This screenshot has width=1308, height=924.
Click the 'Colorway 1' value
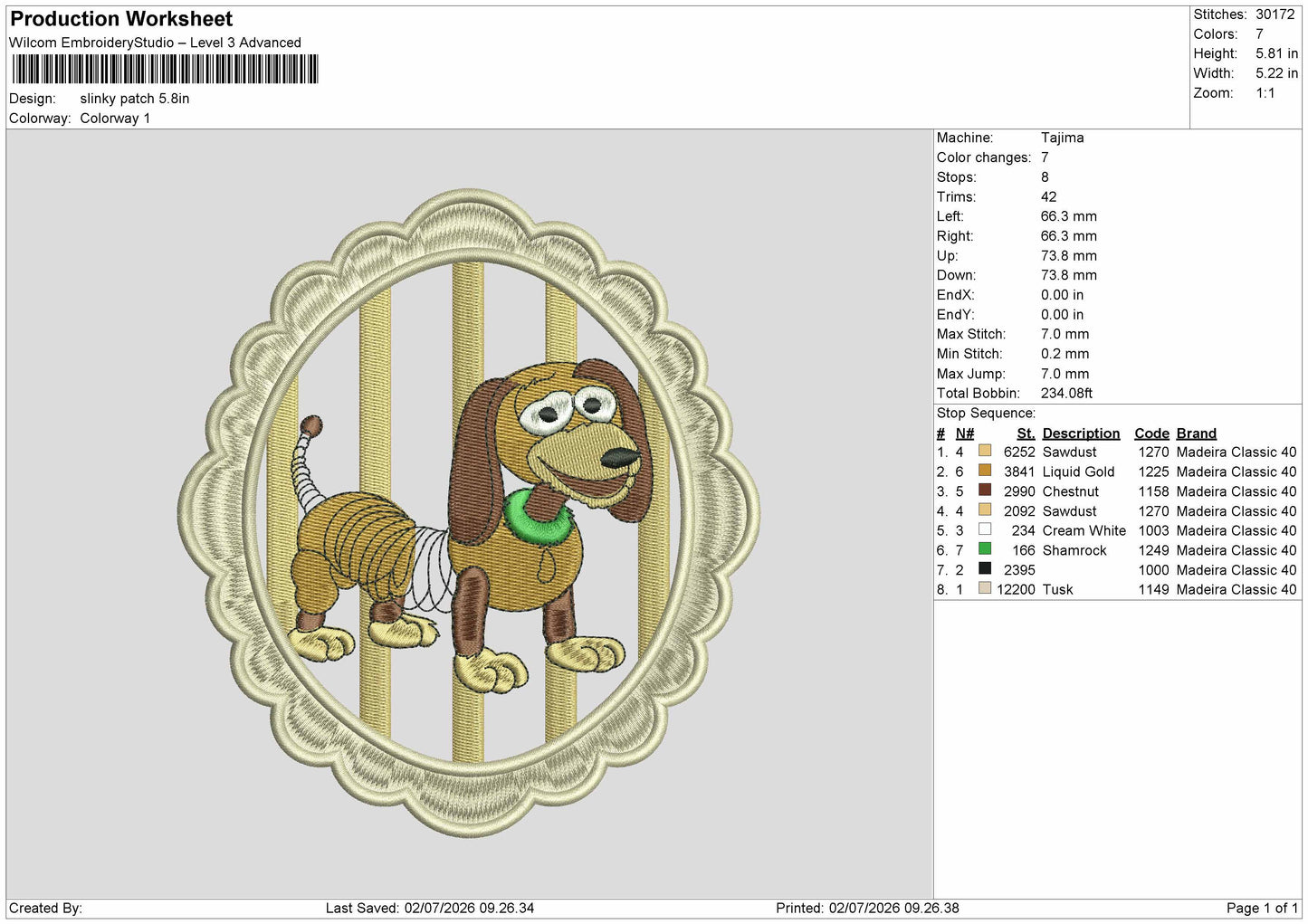click(x=115, y=119)
